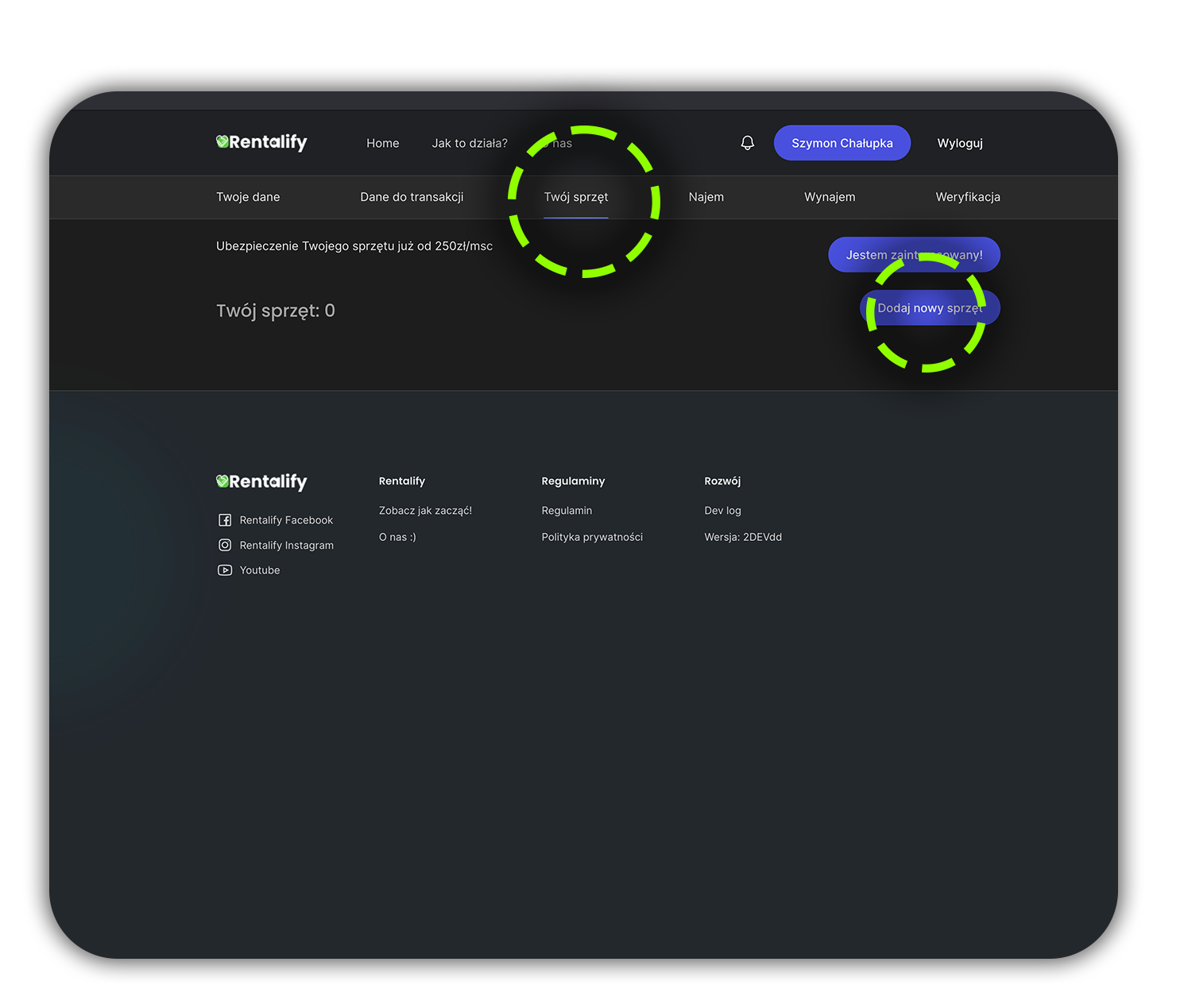Open the Wynajem tab
The height and width of the screenshot is (1008, 1184).
click(830, 197)
